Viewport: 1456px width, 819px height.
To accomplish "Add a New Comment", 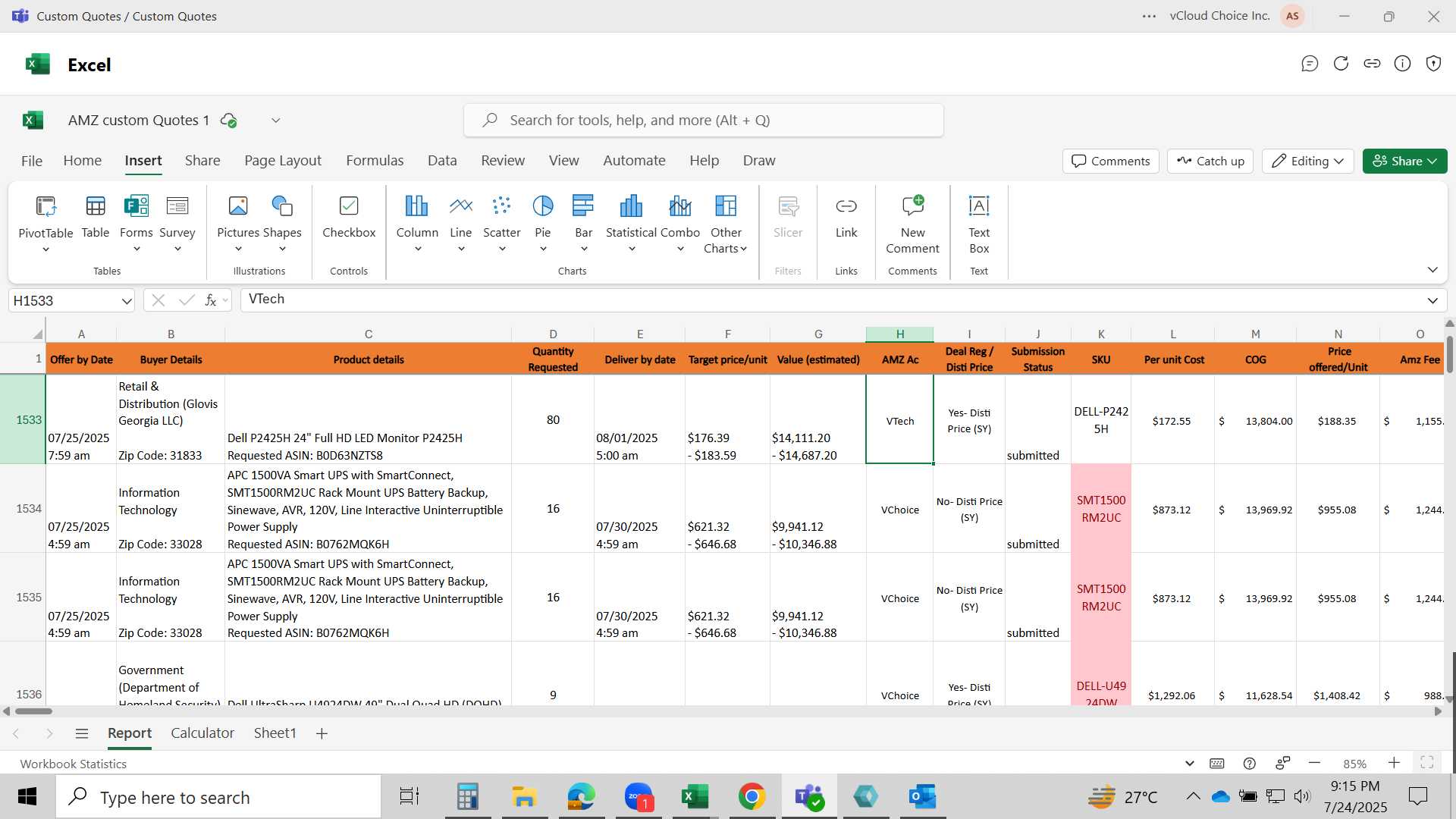I will (912, 224).
